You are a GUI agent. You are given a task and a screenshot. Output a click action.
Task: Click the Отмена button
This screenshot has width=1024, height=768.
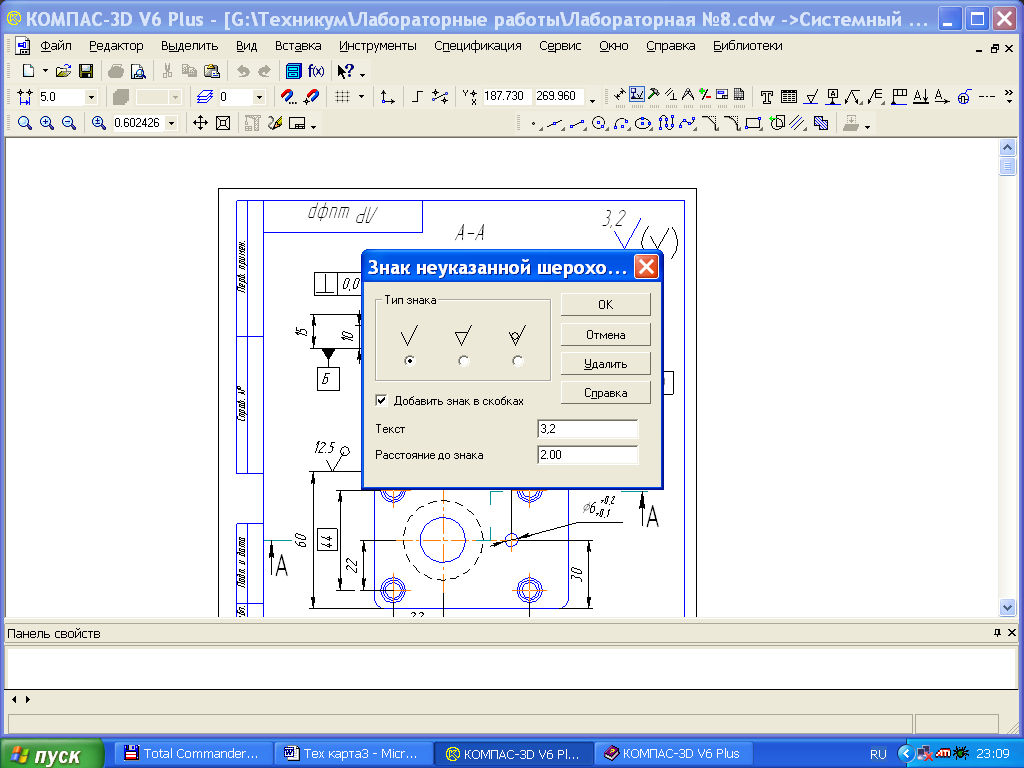pyautogui.click(x=605, y=334)
